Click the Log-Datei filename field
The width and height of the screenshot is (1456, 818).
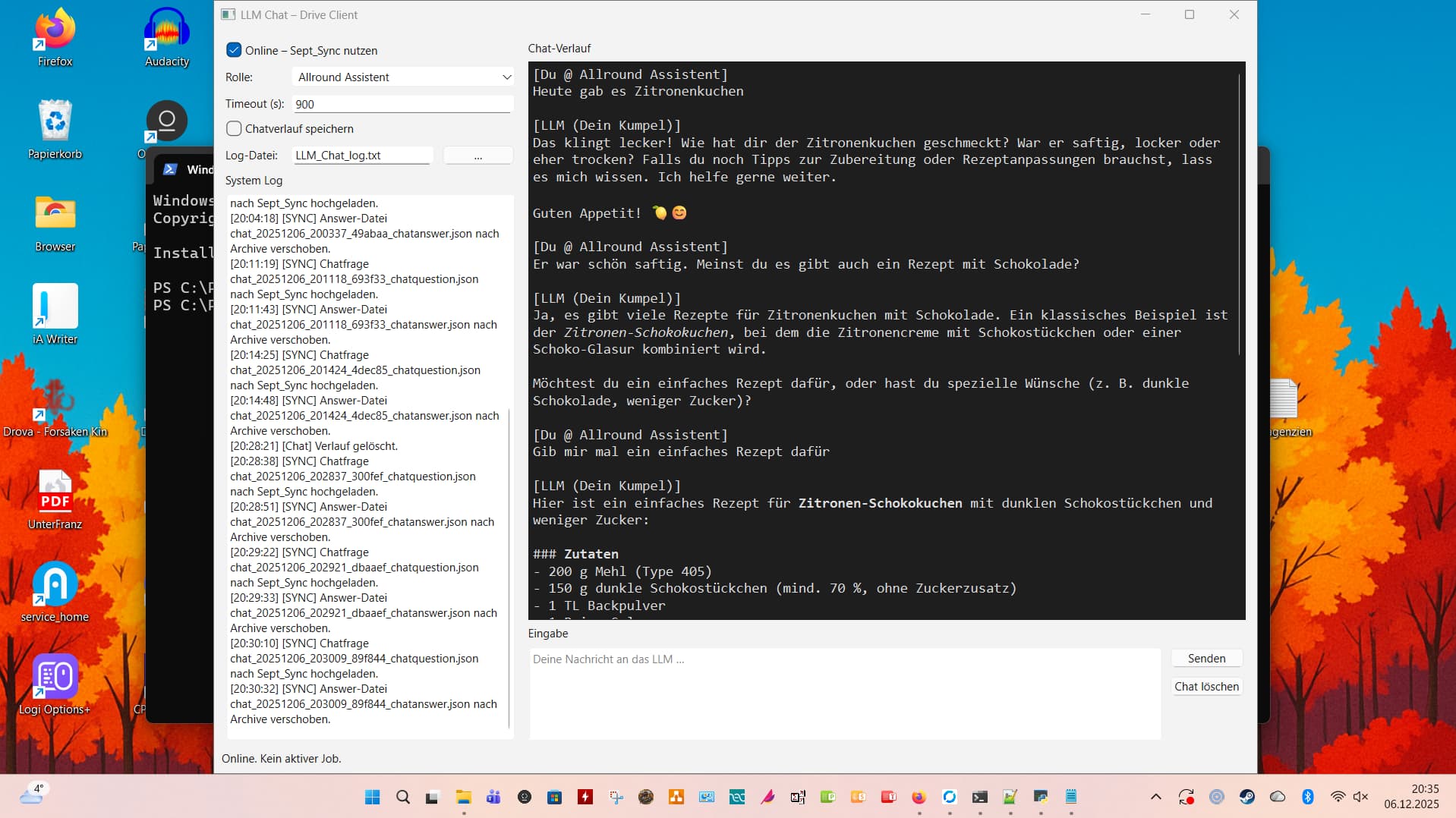coord(363,156)
